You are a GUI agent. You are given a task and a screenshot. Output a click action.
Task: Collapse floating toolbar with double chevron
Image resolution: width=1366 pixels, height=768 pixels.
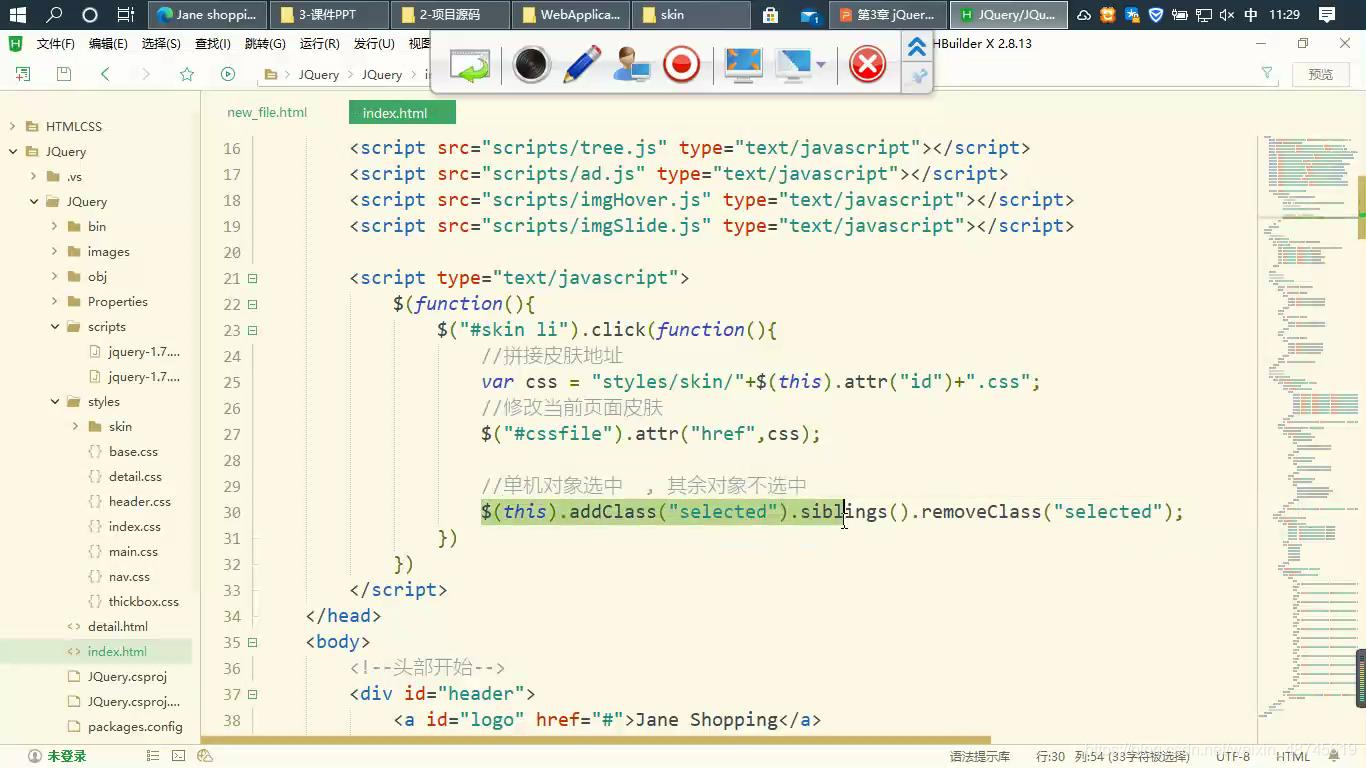click(917, 46)
